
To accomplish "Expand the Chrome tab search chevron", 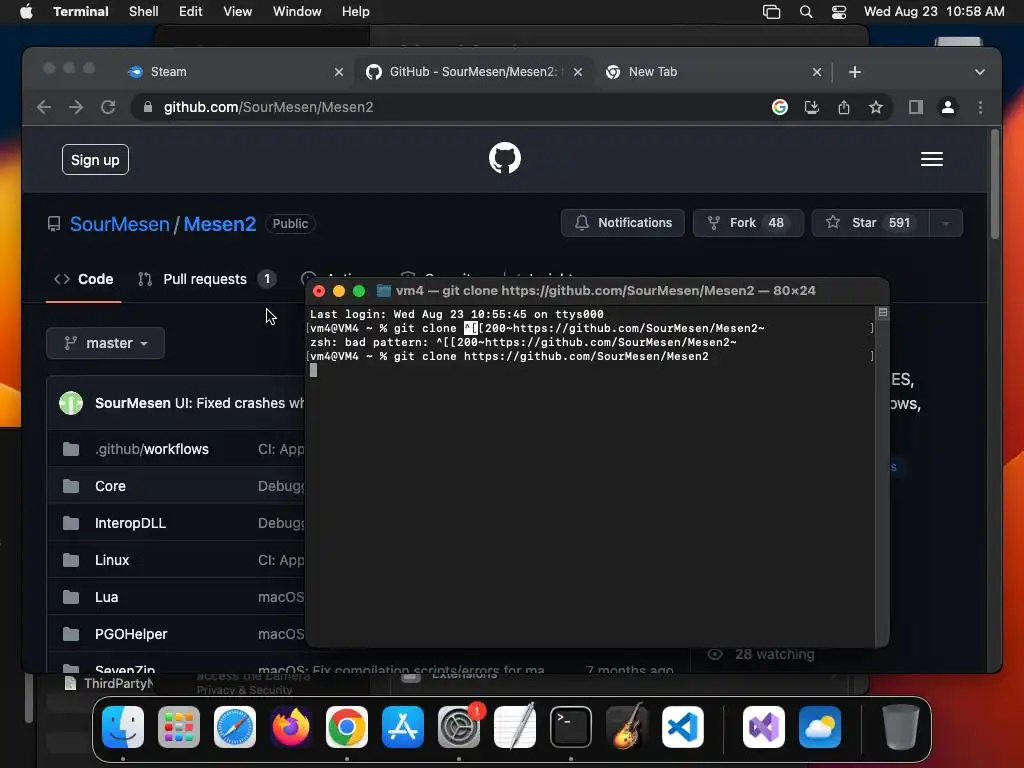I will 980,72.
